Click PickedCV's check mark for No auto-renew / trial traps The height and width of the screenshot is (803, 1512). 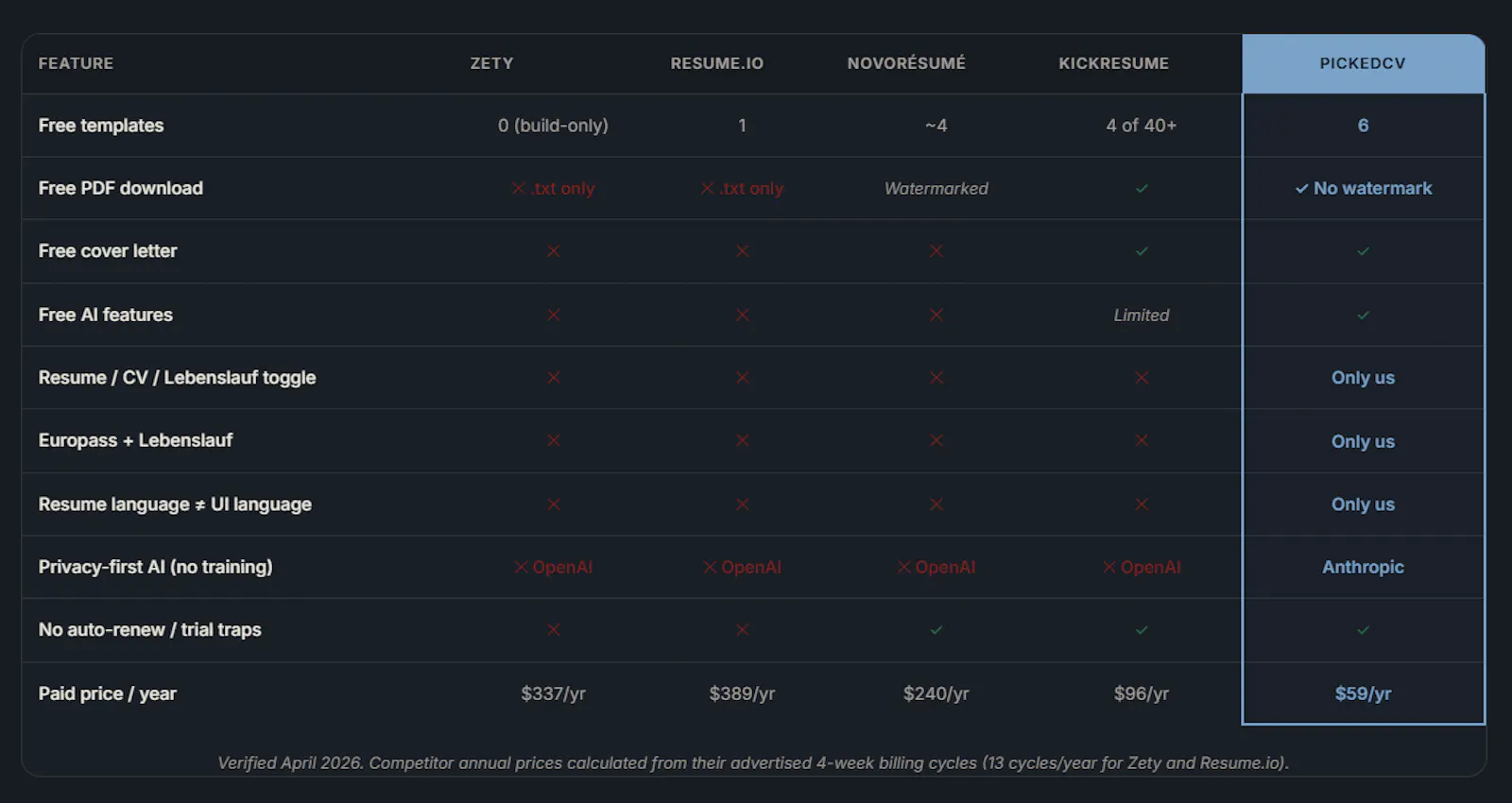[1363, 630]
